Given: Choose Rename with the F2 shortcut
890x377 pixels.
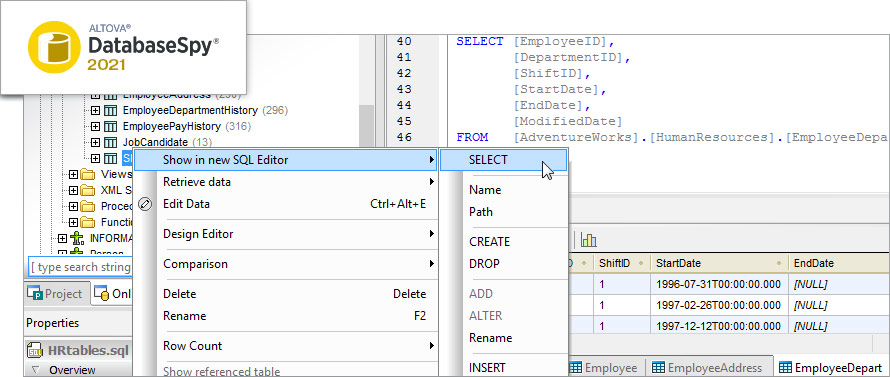Looking at the screenshot, I should [x=285, y=316].
